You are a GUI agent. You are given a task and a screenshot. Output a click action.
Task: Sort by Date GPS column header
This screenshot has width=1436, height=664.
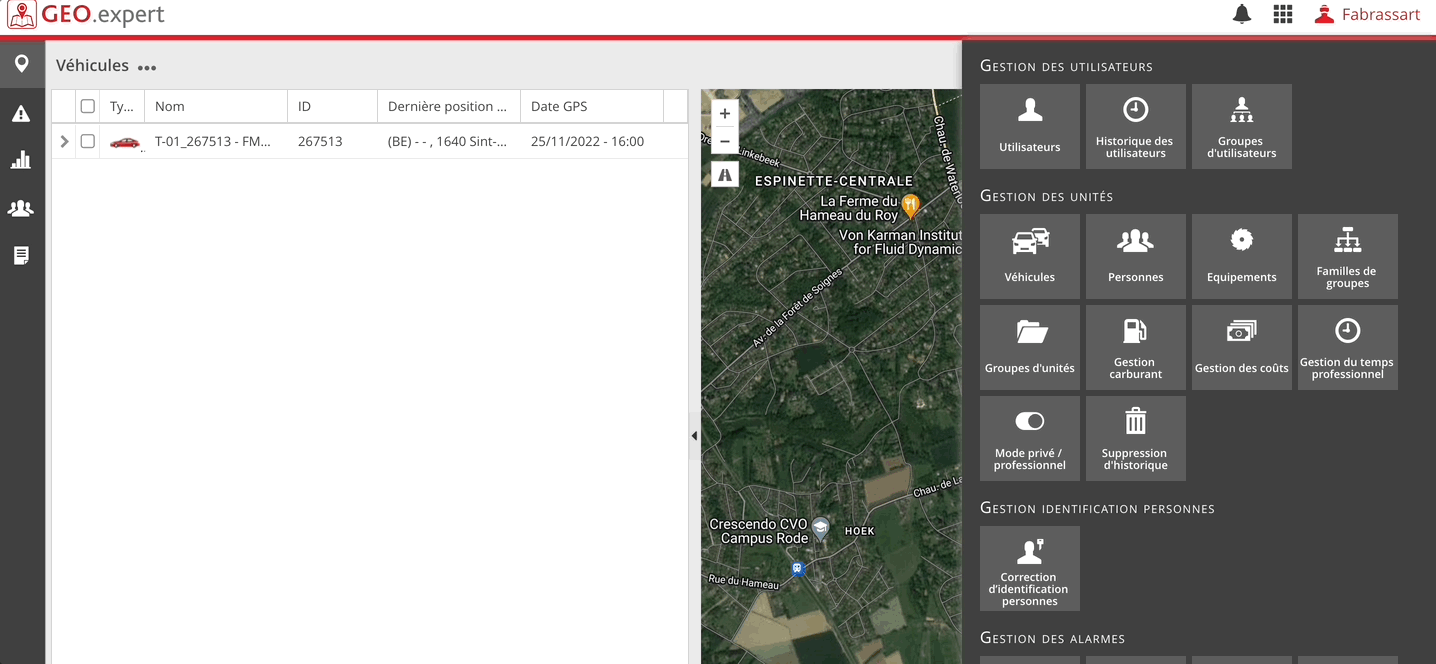click(x=592, y=106)
